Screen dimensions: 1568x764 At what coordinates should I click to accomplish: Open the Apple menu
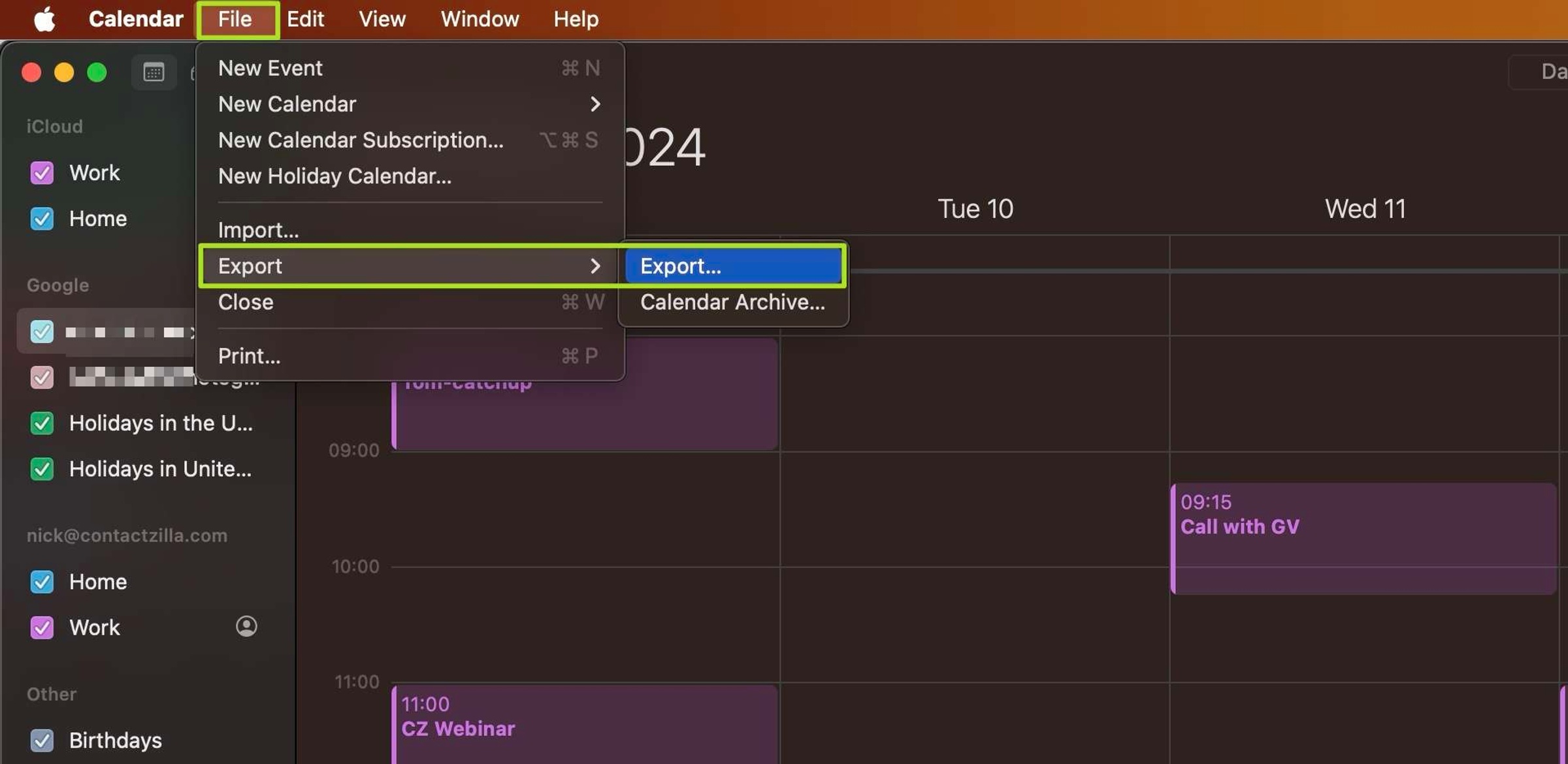point(44,19)
